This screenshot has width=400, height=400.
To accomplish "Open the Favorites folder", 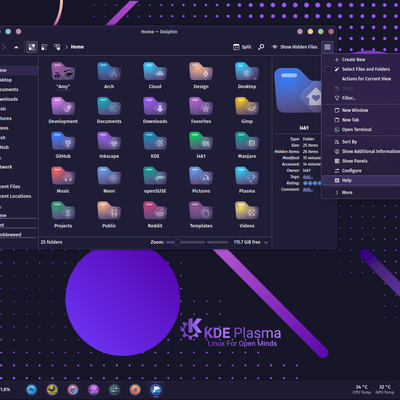I will 201,110.
